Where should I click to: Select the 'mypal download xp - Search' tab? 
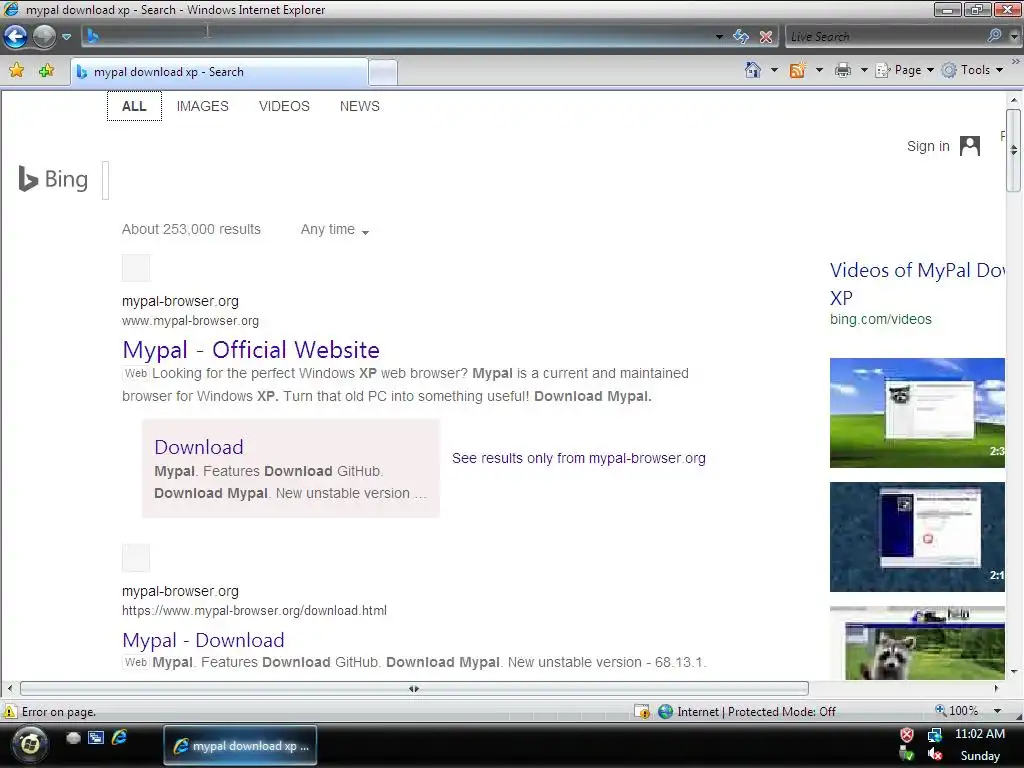pyautogui.click(x=219, y=72)
